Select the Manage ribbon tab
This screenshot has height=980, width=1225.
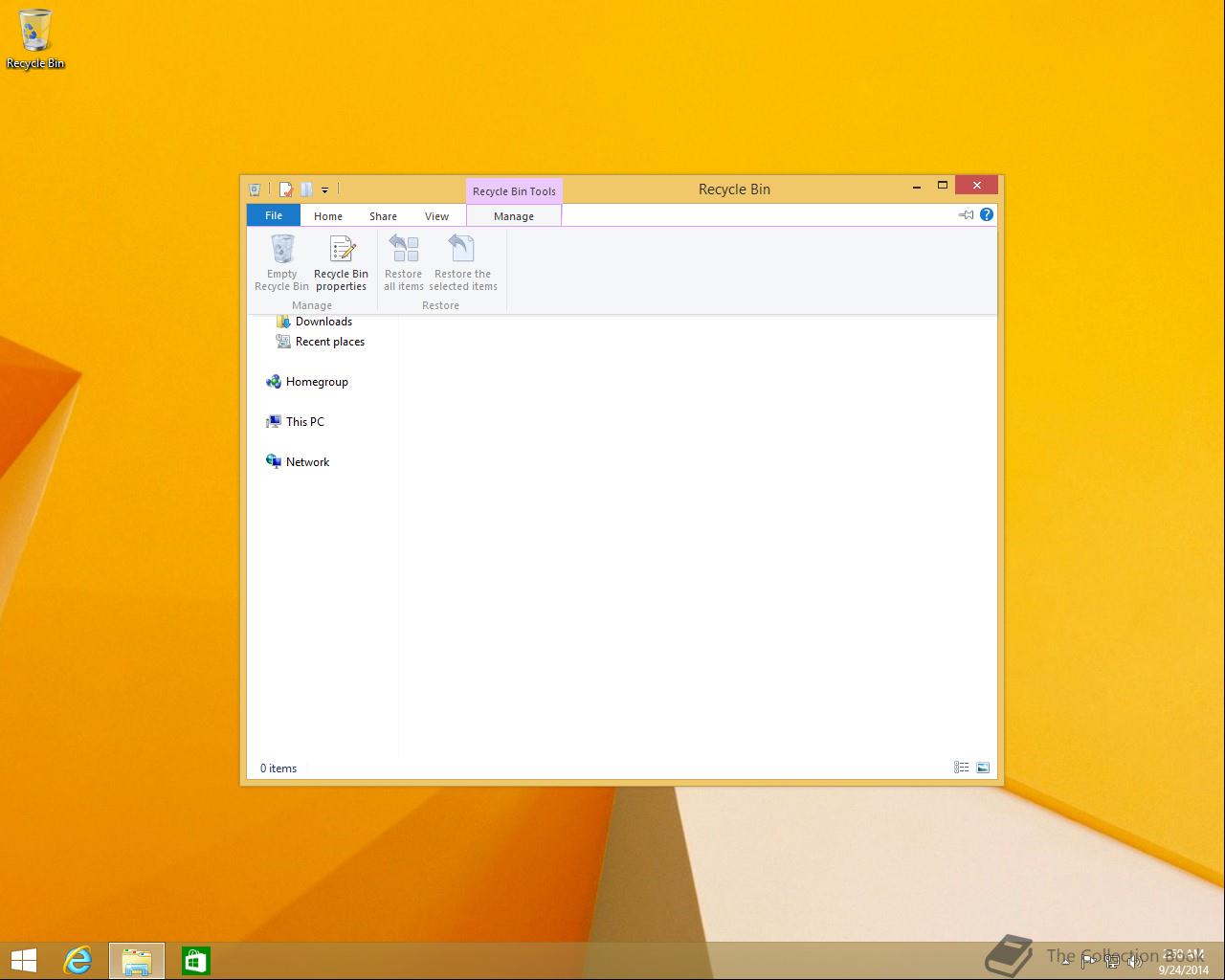pyautogui.click(x=514, y=216)
